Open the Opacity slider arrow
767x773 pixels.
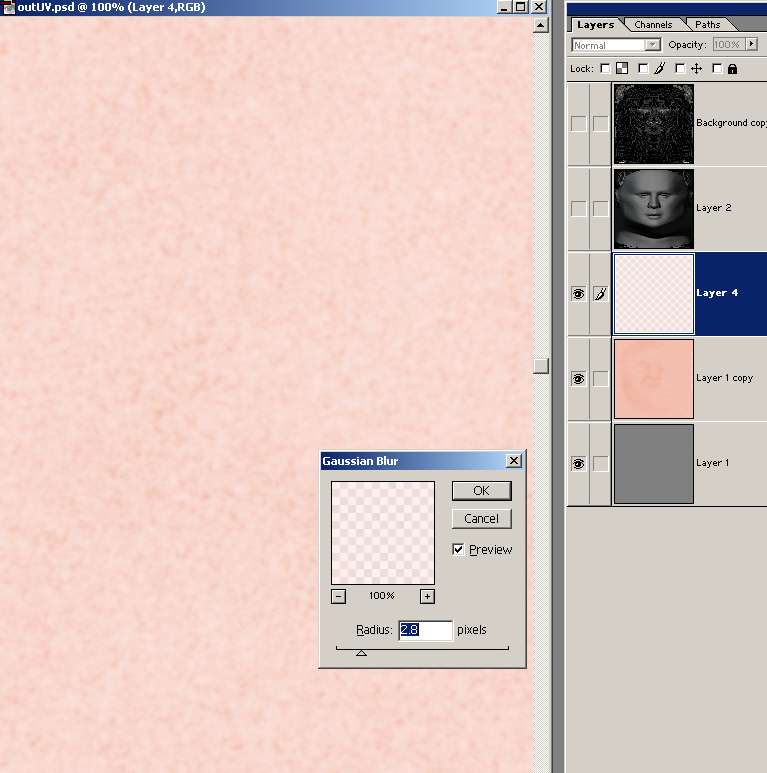[751, 45]
